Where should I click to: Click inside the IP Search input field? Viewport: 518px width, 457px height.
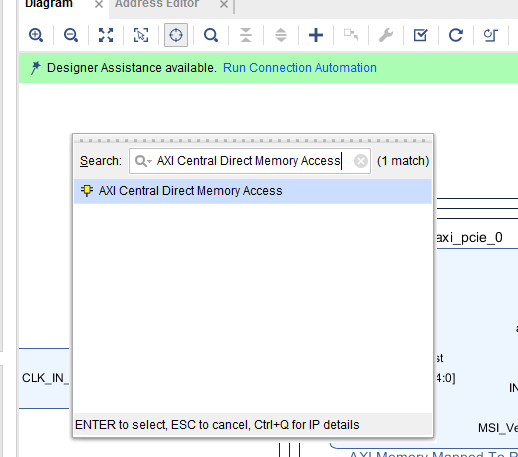250,161
